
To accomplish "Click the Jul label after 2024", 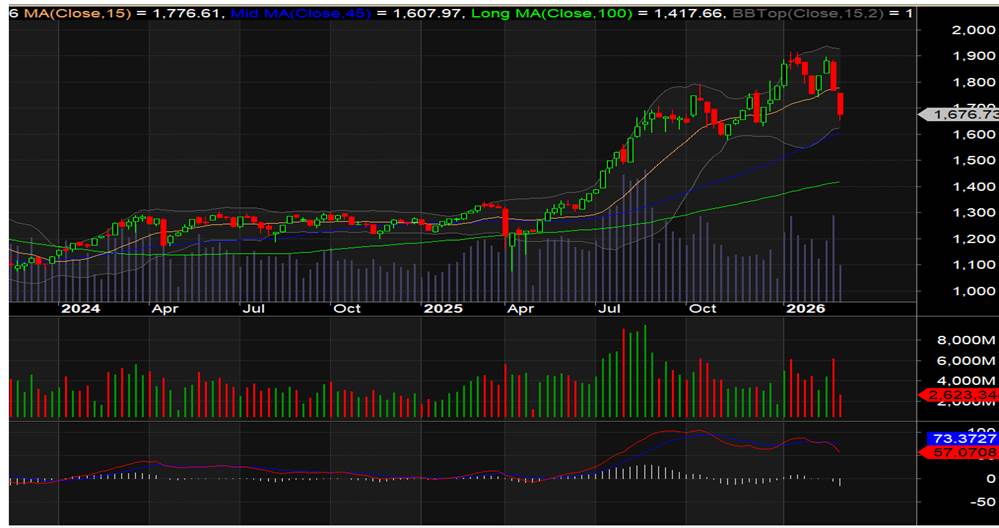I will (254, 309).
